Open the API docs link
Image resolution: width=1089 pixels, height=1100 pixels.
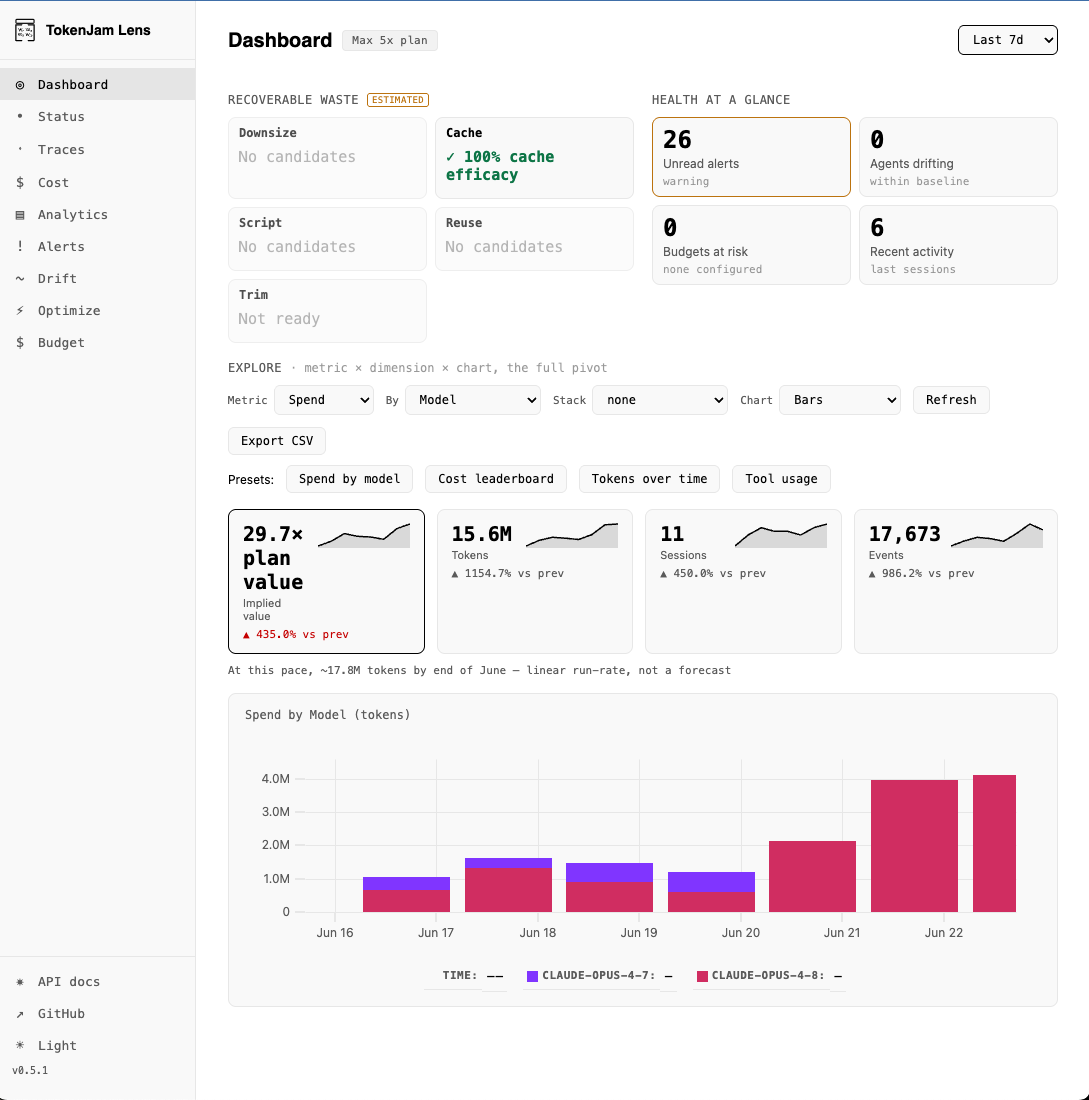pos(98,981)
